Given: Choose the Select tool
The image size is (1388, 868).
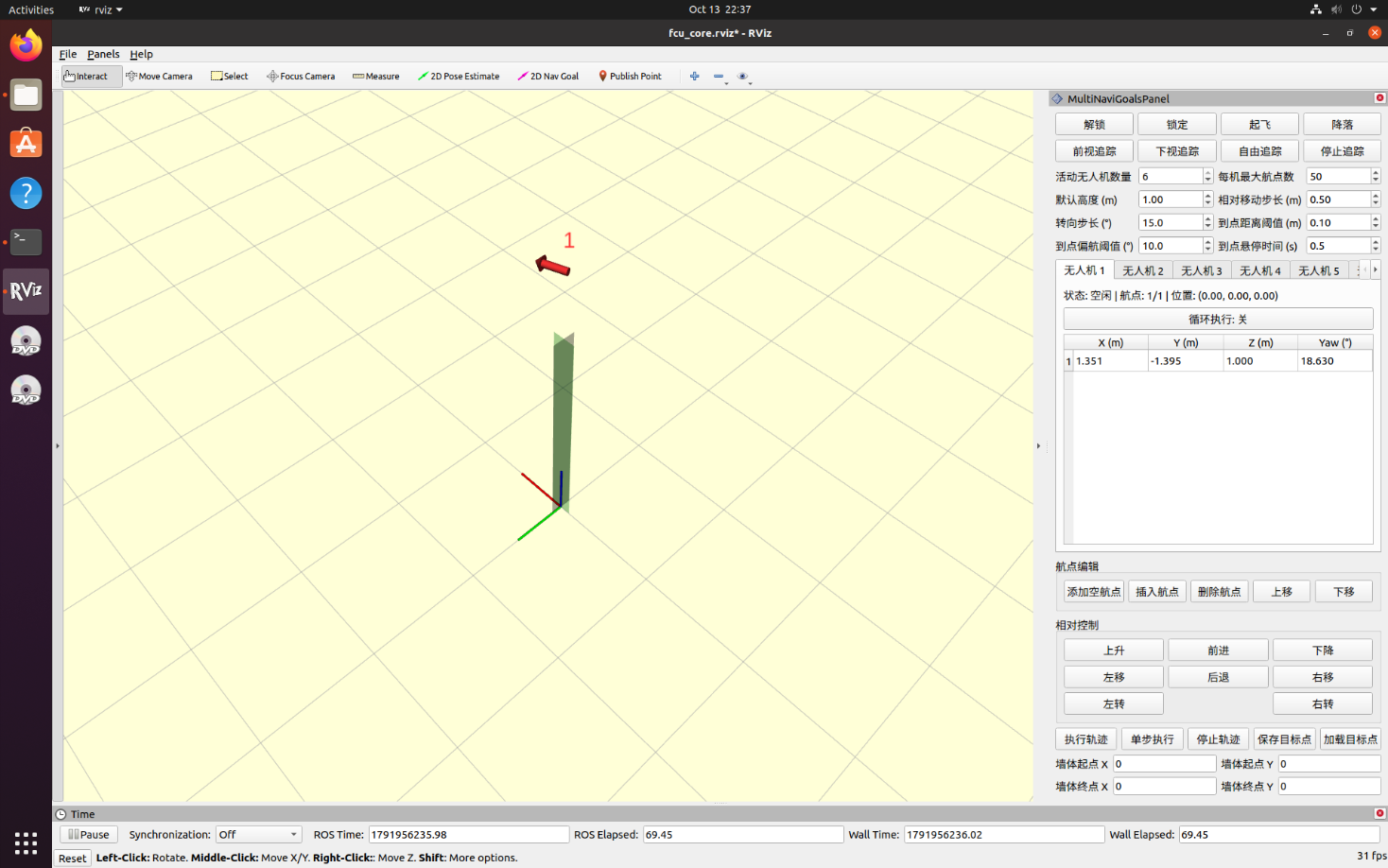Looking at the screenshot, I should 230,77.
